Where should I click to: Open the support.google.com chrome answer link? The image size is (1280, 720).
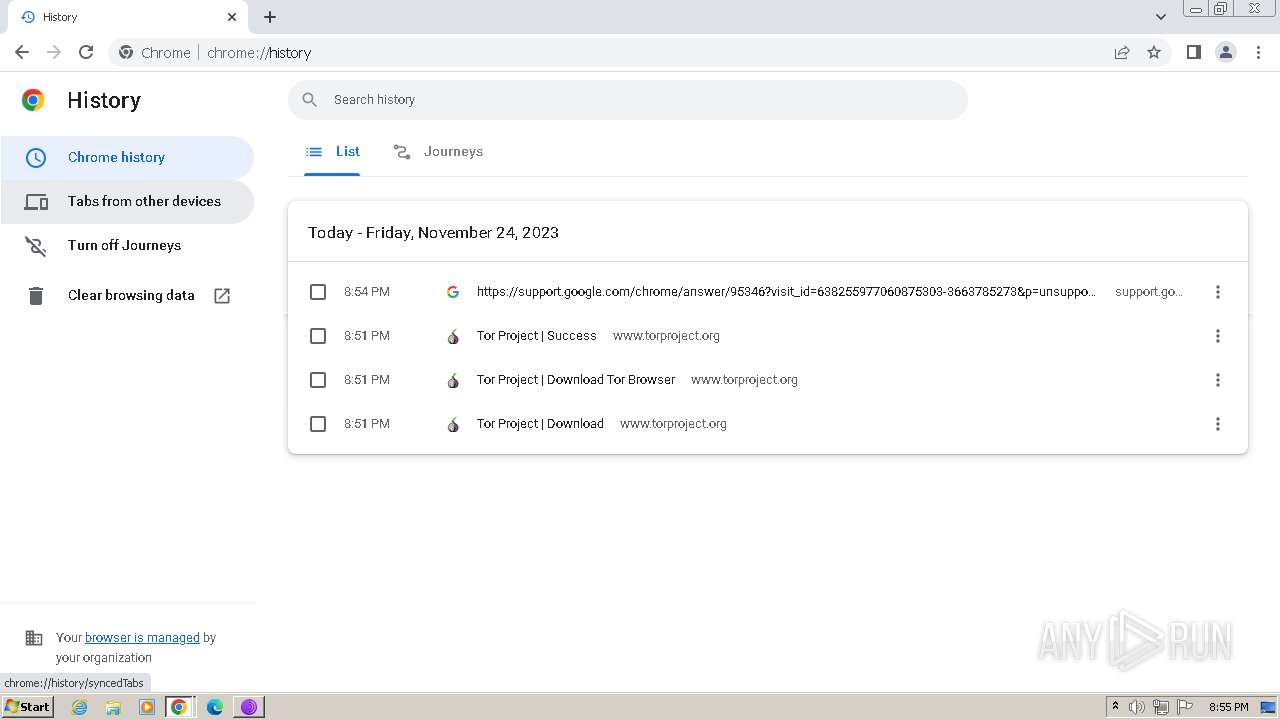[786, 292]
